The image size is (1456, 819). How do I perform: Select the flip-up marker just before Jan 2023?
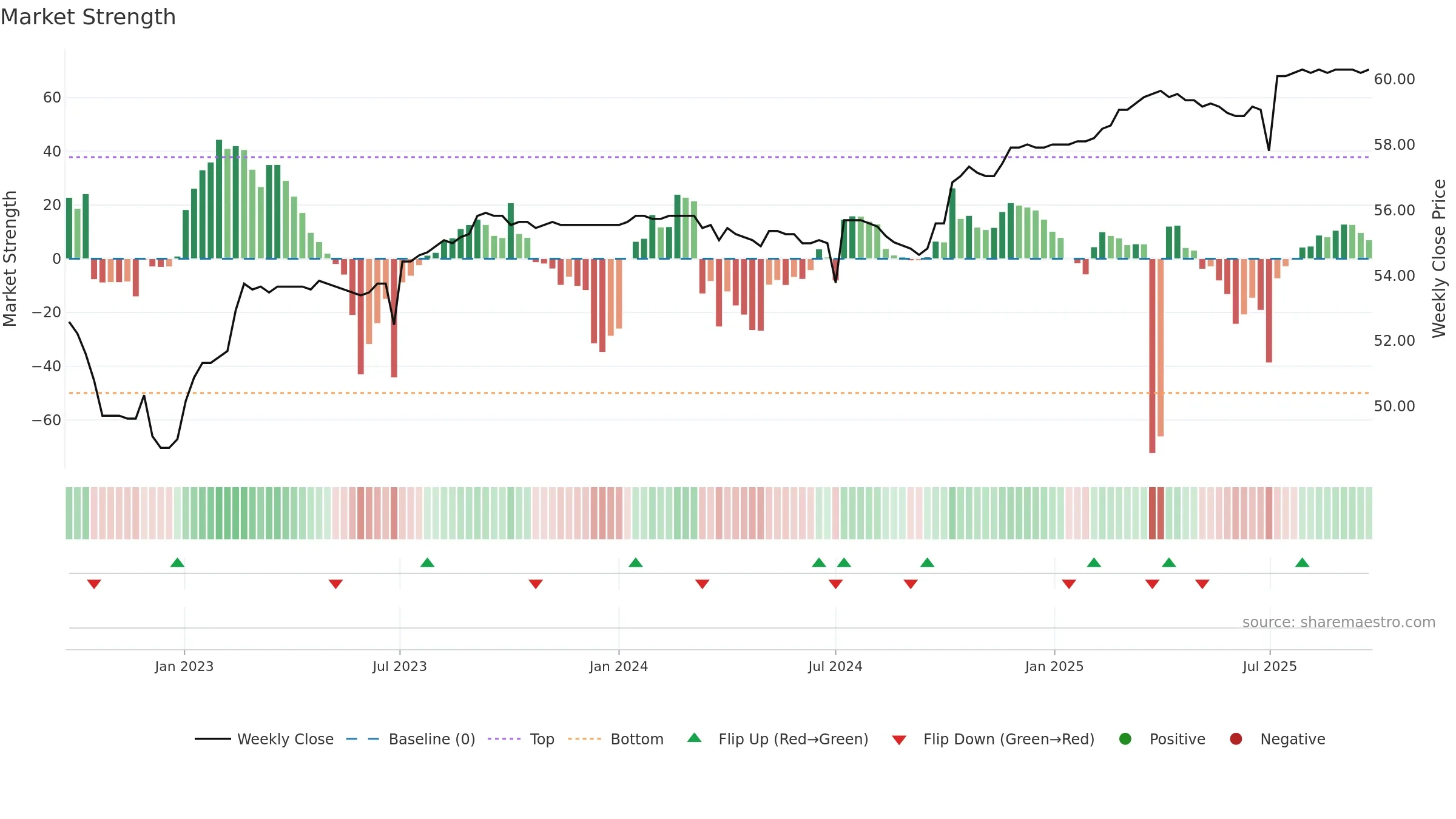tap(177, 562)
